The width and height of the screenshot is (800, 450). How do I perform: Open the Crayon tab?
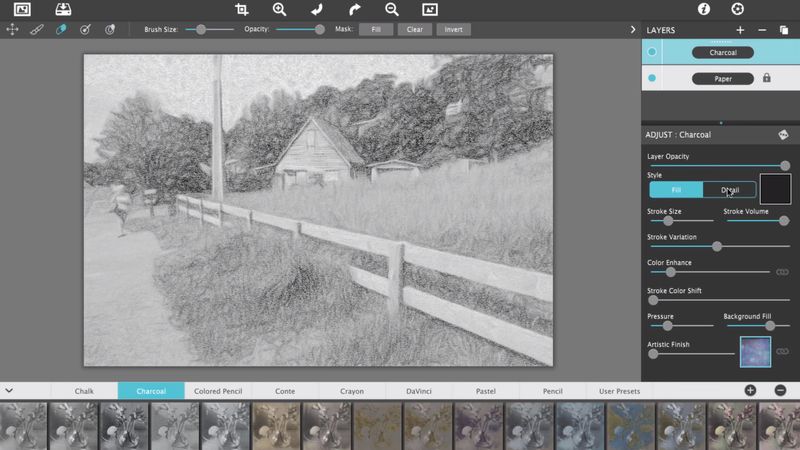click(352, 391)
